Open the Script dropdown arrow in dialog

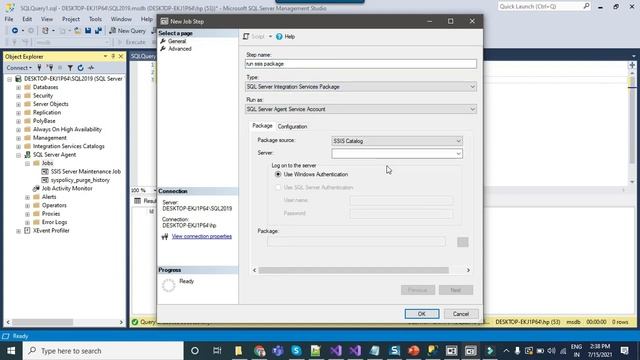pyautogui.click(x=270, y=37)
